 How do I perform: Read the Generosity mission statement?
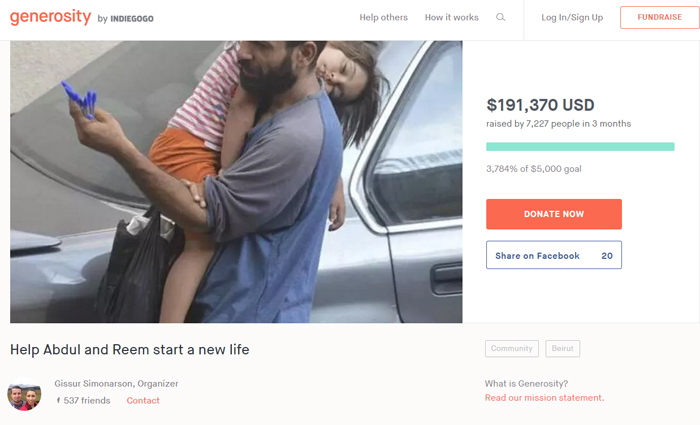pos(544,398)
